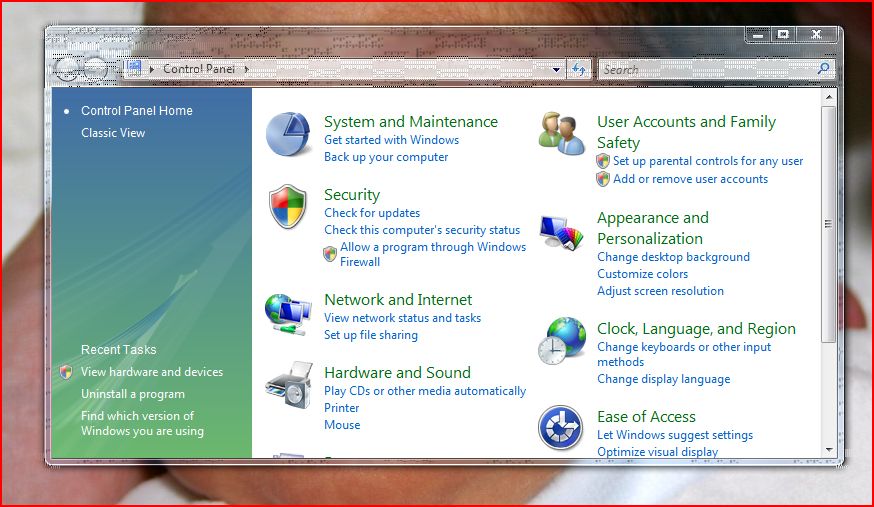Click Allow a program through Windows Firewall

pos(433,254)
